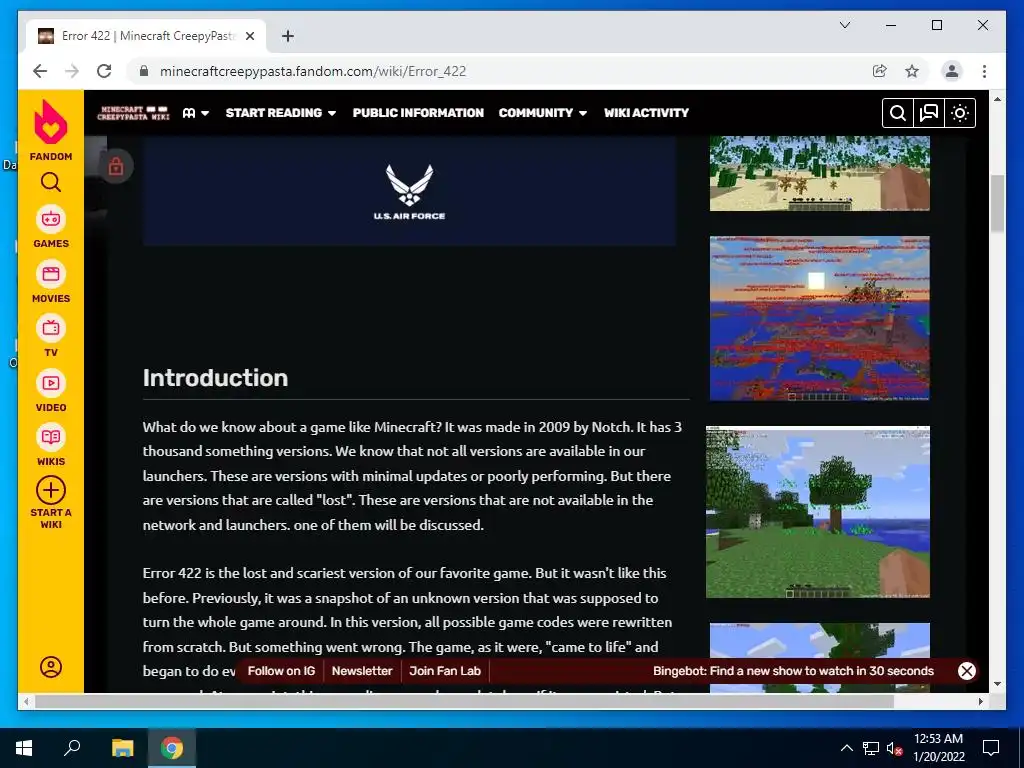Open the Windows notification center

[x=991, y=748]
